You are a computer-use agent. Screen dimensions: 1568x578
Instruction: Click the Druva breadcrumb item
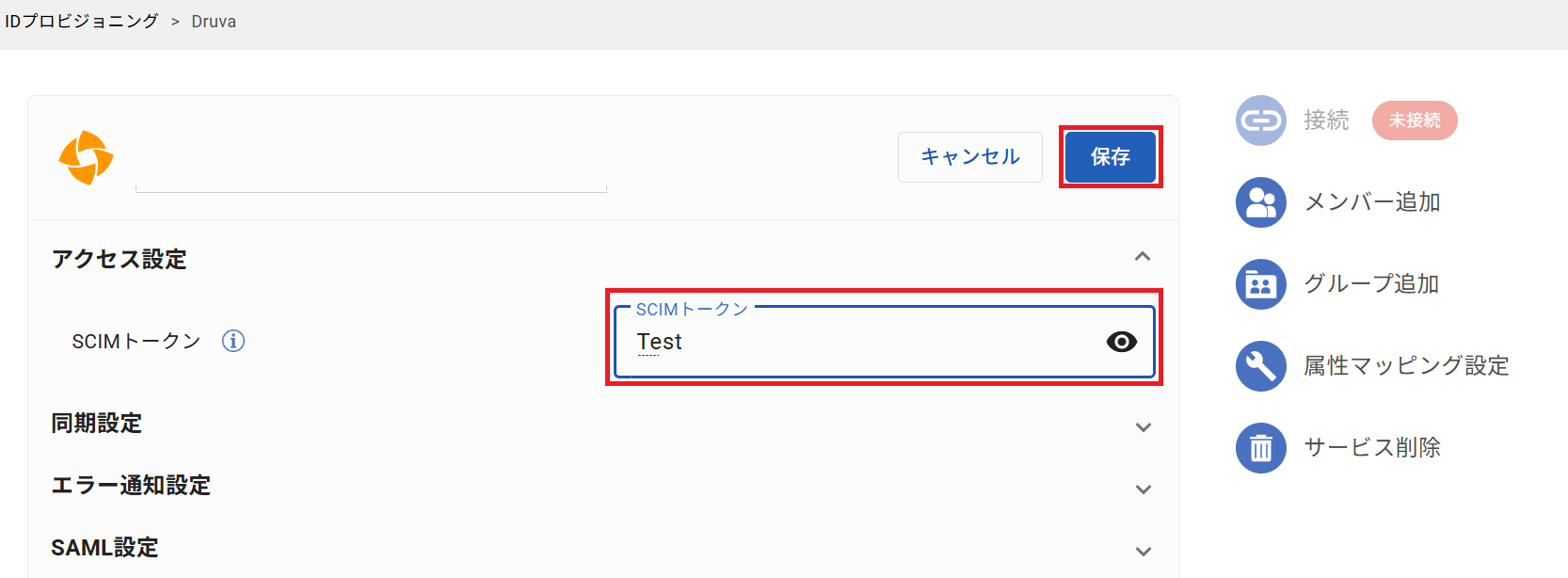coord(214,22)
